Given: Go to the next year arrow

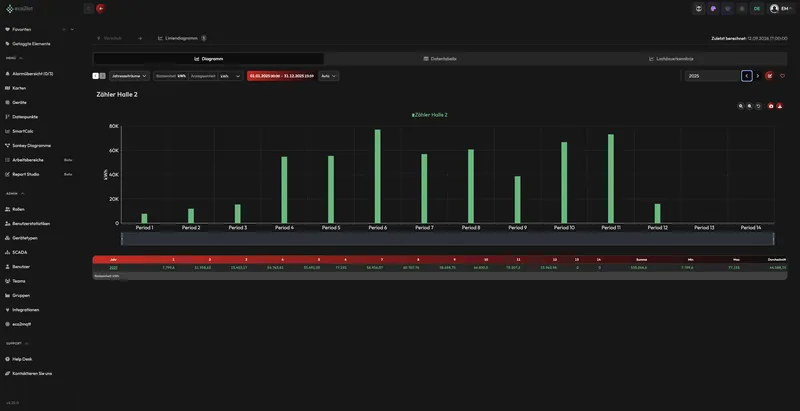Looking at the screenshot, I should [758, 76].
